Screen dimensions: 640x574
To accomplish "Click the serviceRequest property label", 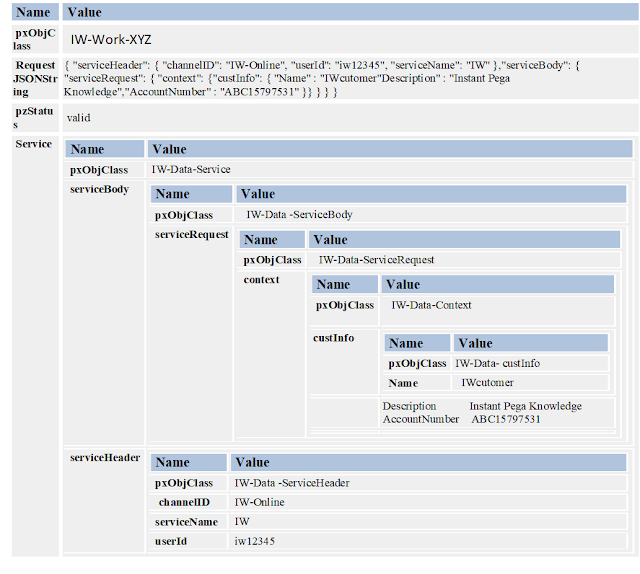I will [191, 234].
